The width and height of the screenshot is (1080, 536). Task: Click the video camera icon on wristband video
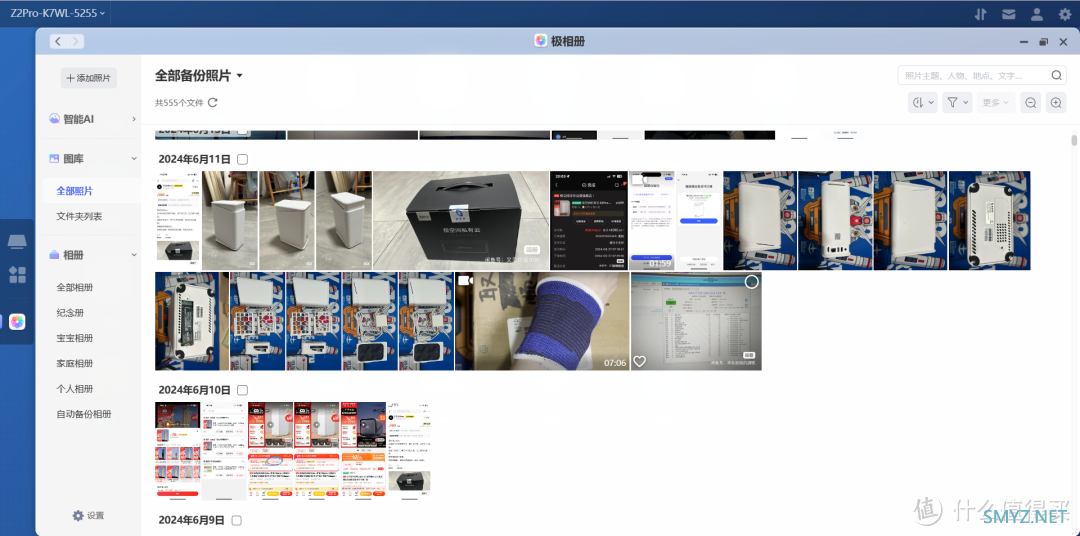click(465, 280)
